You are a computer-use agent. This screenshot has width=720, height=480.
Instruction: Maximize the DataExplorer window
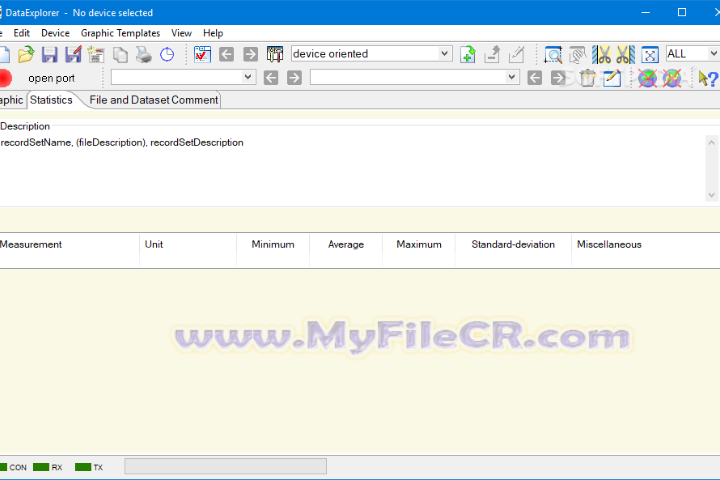[682, 12]
